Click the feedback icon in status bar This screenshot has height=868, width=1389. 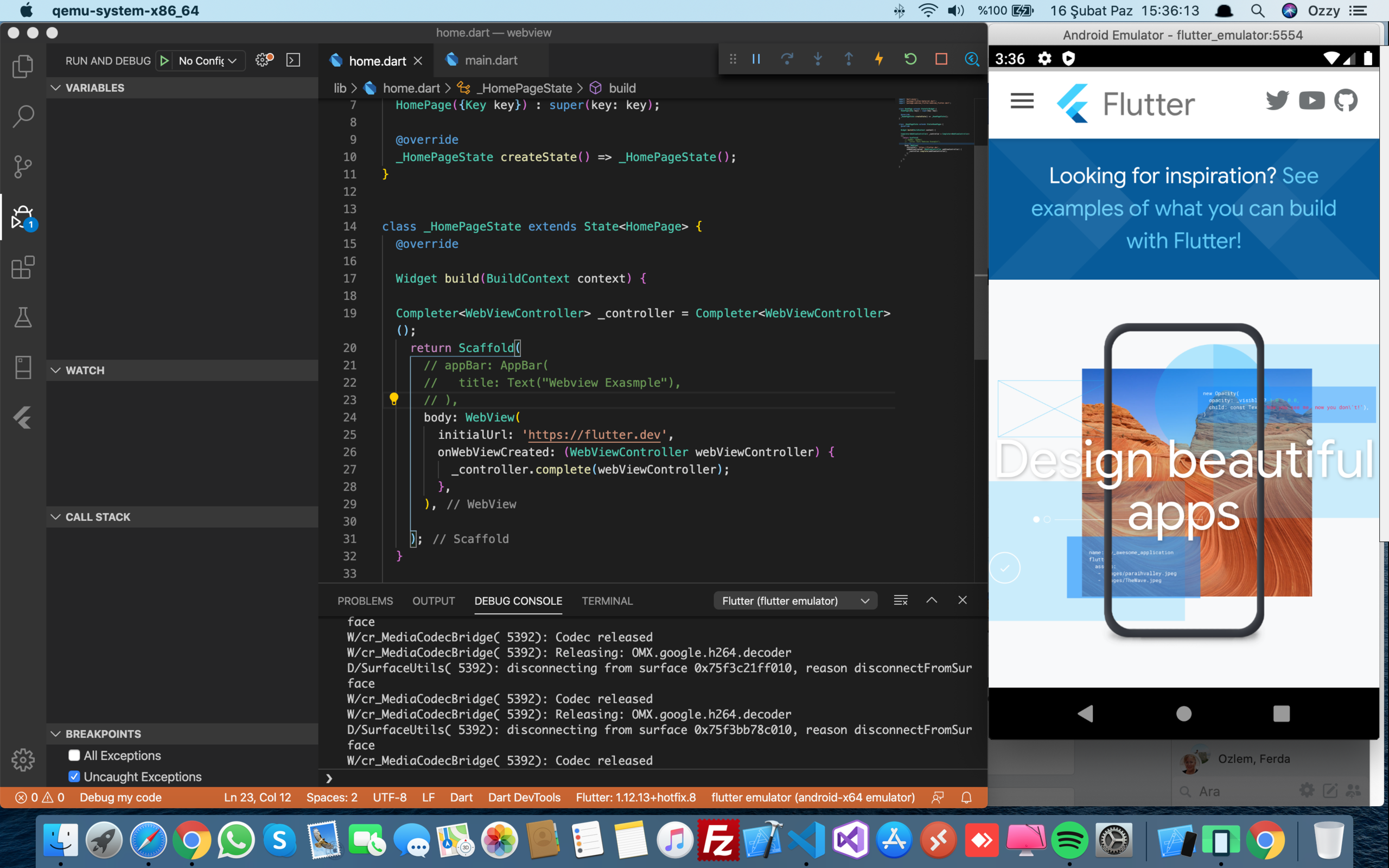pyautogui.click(x=938, y=797)
